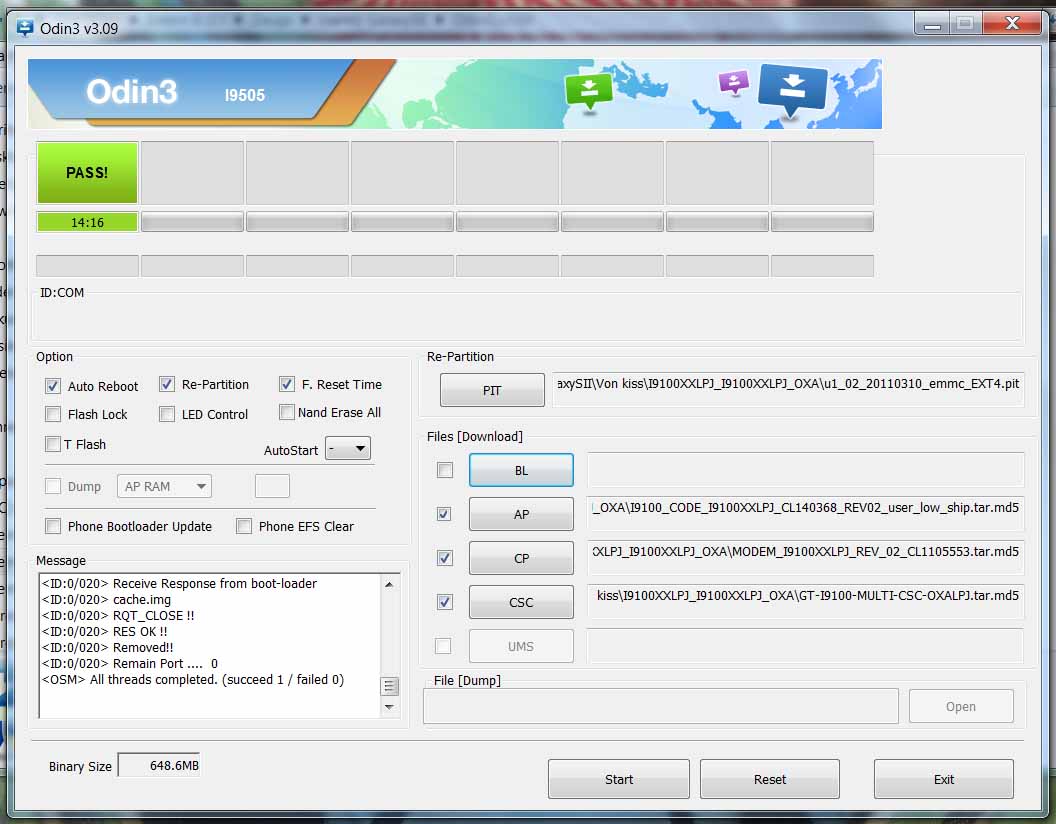Viewport: 1056px width, 824px height.
Task: Disable the Re-Partition checkbox
Action: [167, 385]
